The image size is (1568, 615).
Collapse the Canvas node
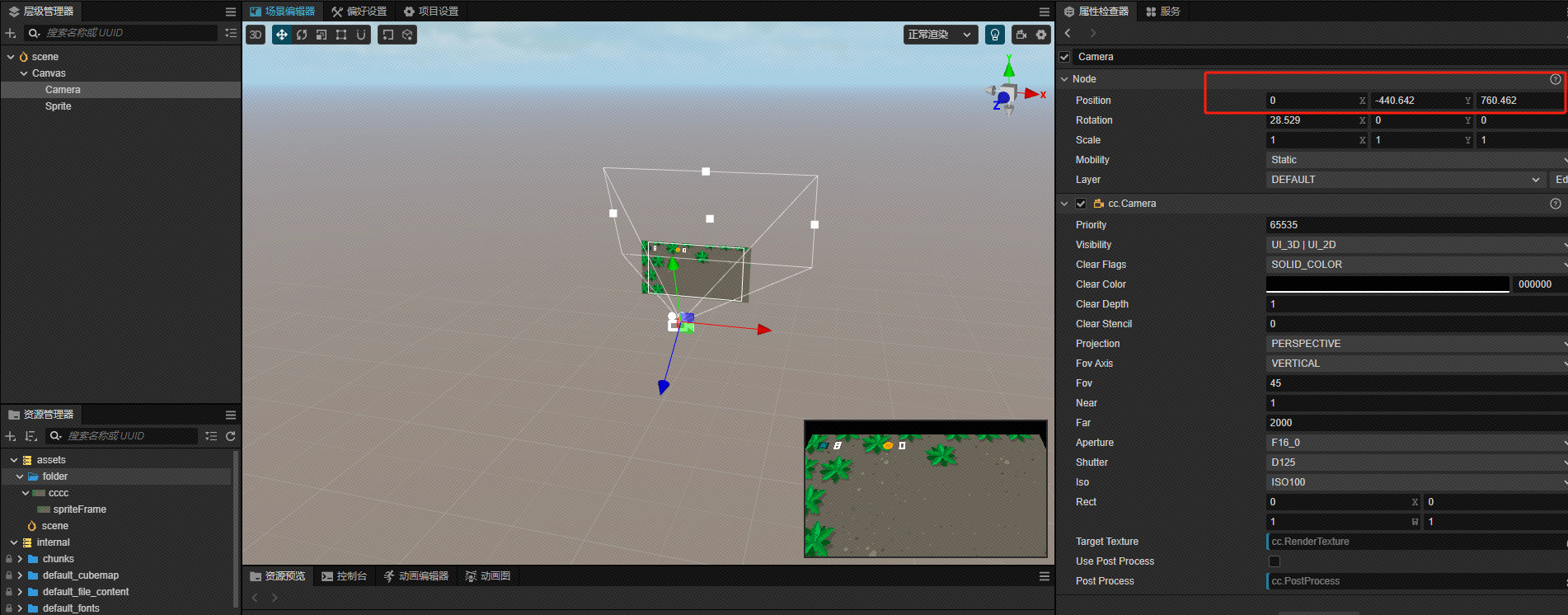[x=24, y=73]
